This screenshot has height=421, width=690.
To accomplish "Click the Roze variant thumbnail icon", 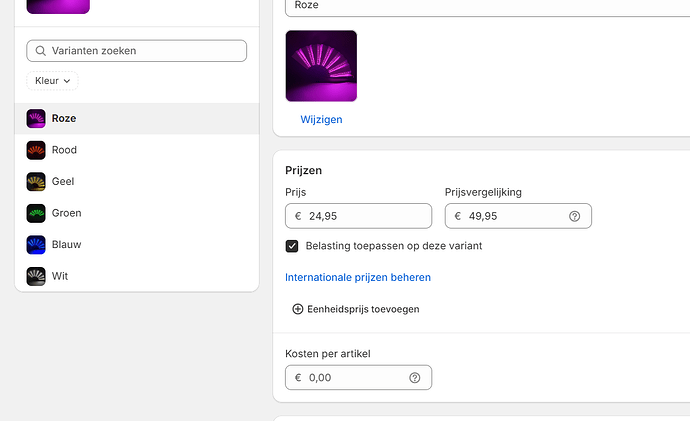I will 36,118.
